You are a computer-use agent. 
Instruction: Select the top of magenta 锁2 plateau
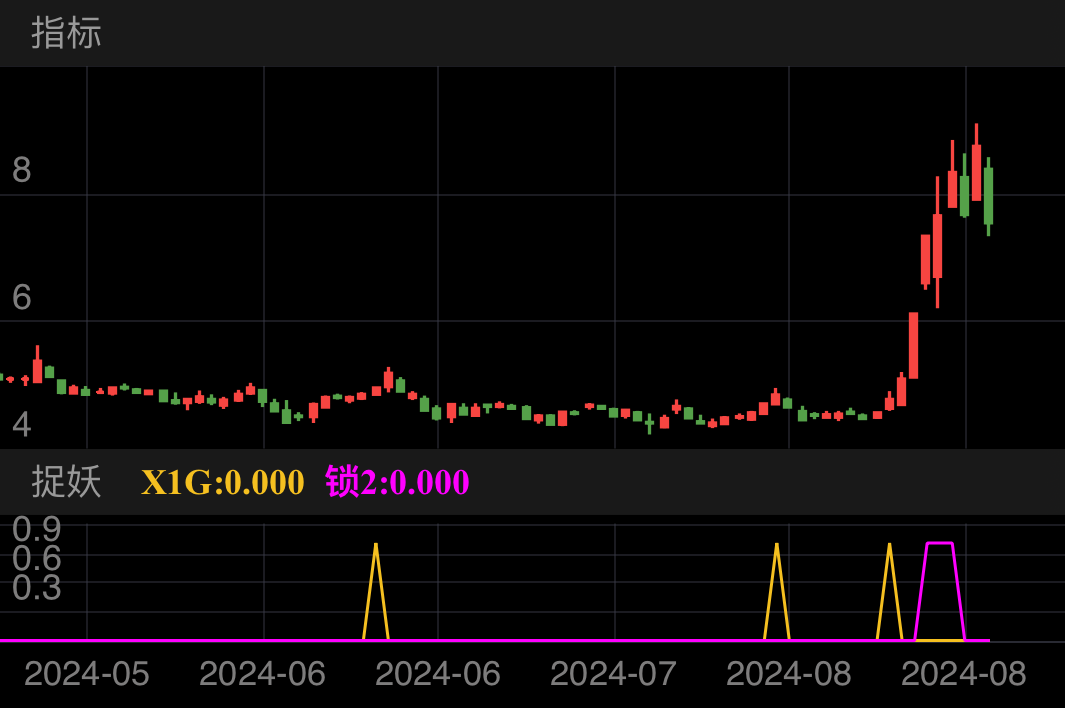coord(940,543)
